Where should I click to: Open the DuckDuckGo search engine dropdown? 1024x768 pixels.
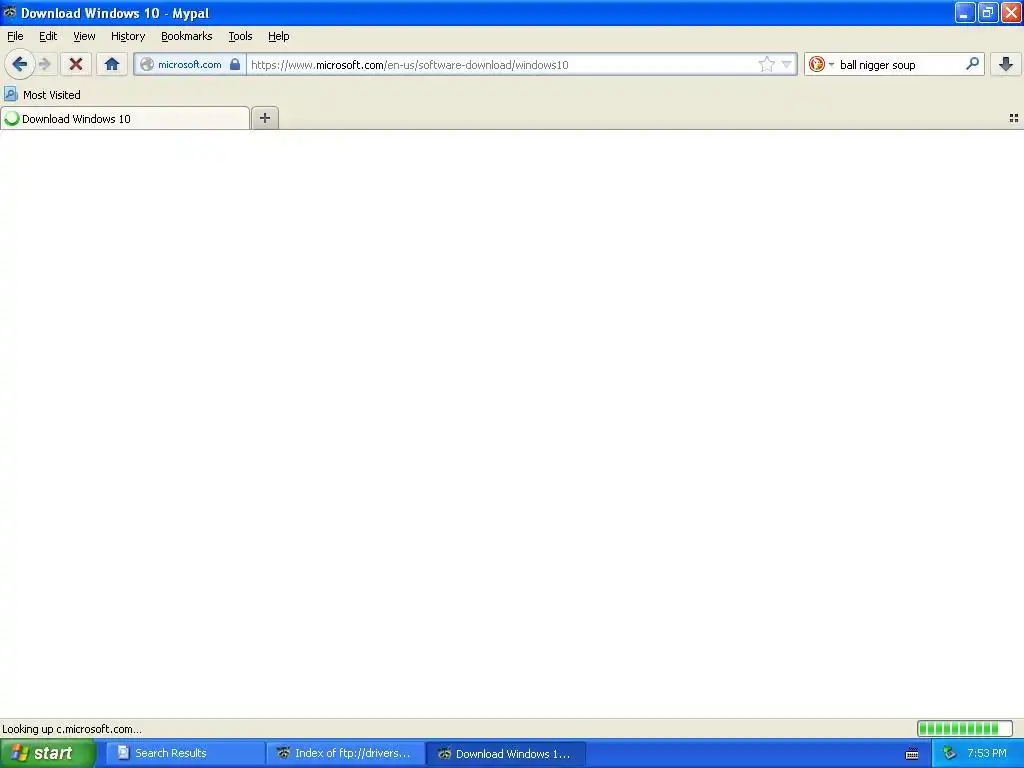pos(821,64)
